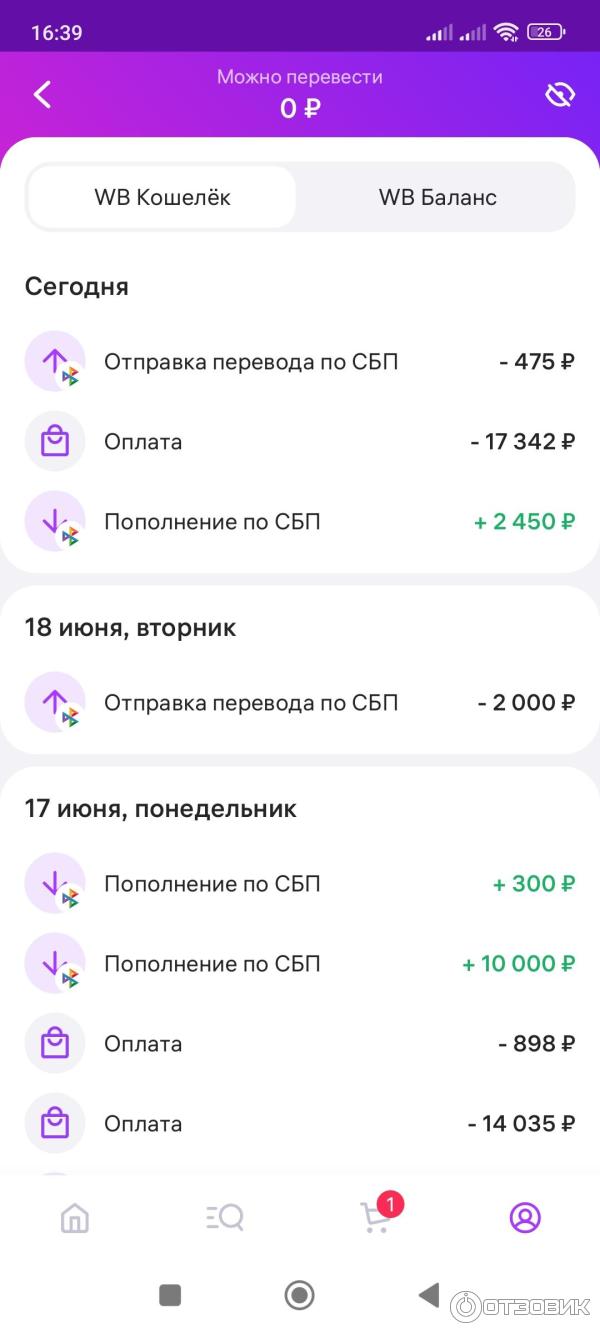Open the home tab icon

[75, 1217]
